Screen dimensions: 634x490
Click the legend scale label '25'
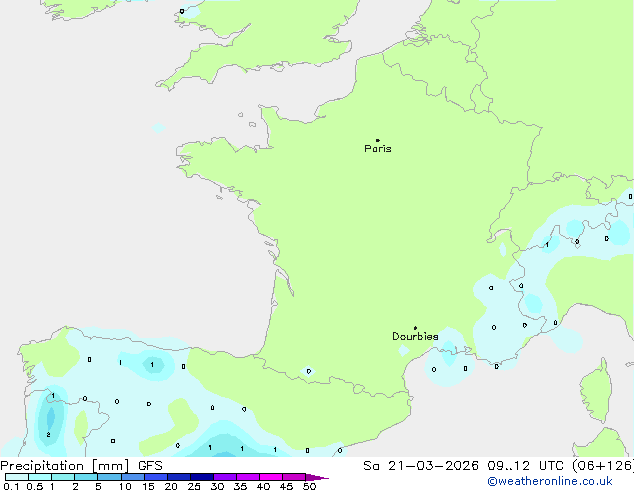[x=194, y=486]
